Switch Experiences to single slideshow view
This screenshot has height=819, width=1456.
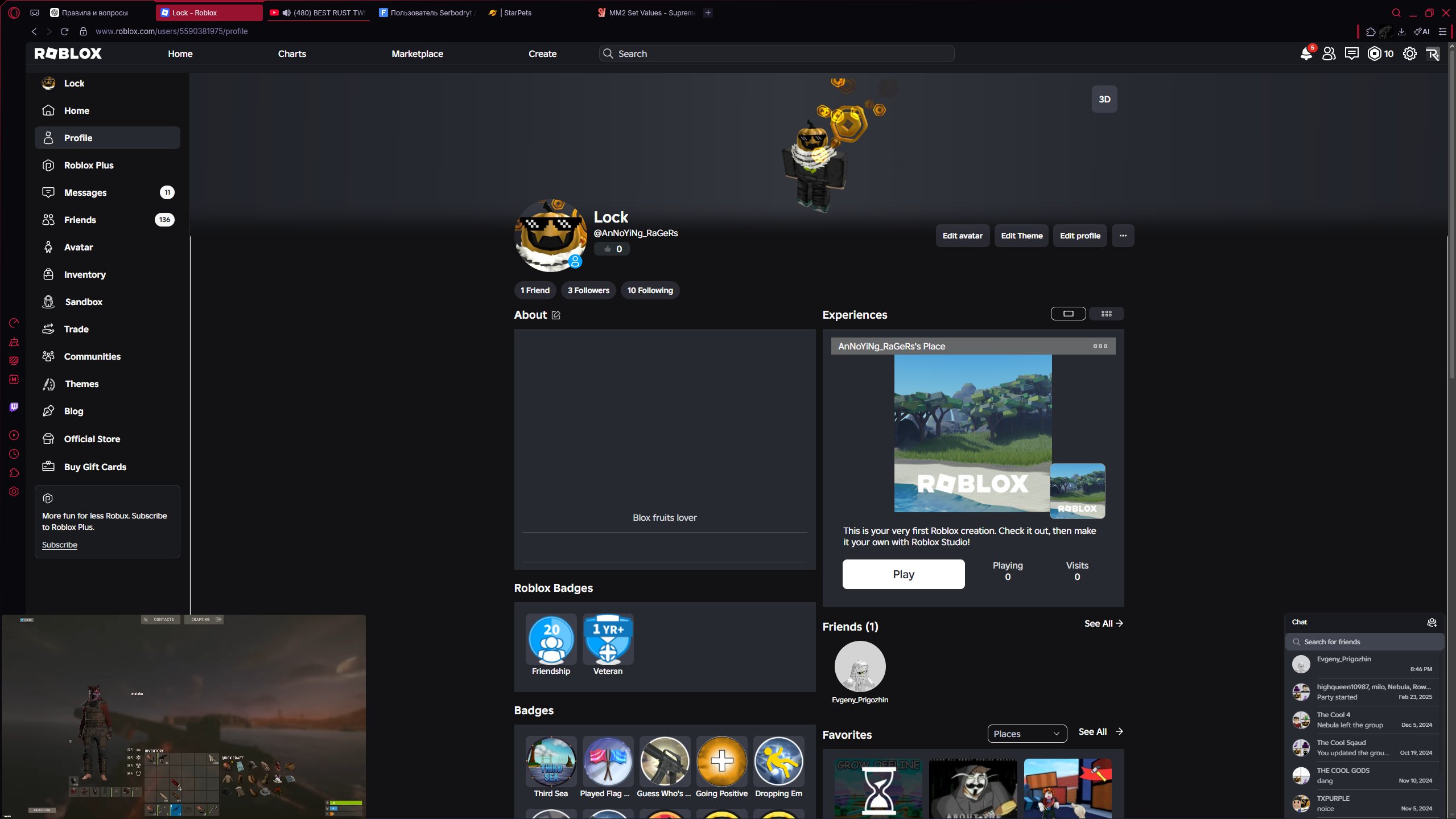pyautogui.click(x=1068, y=314)
